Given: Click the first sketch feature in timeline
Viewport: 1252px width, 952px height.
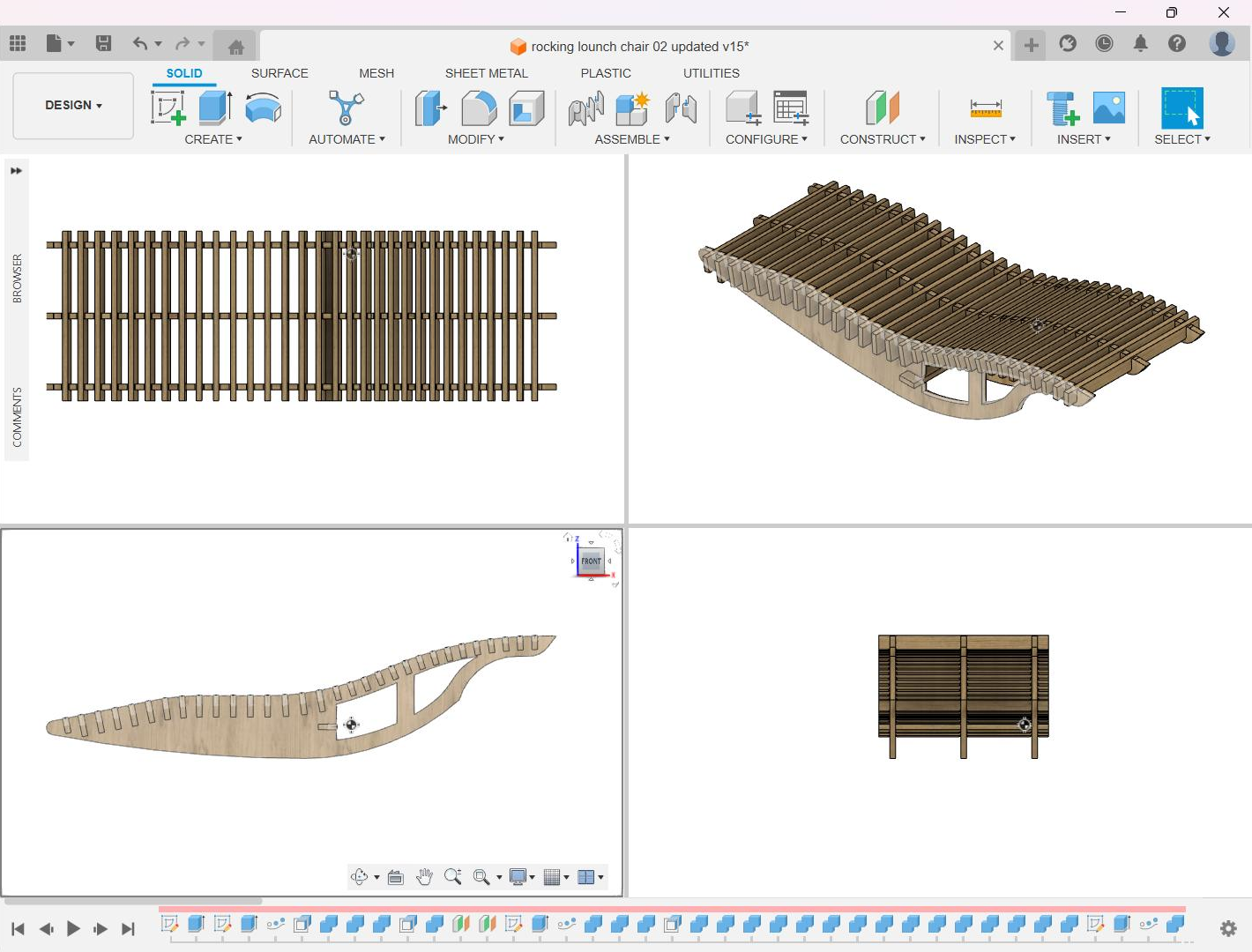Looking at the screenshot, I should [169, 924].
